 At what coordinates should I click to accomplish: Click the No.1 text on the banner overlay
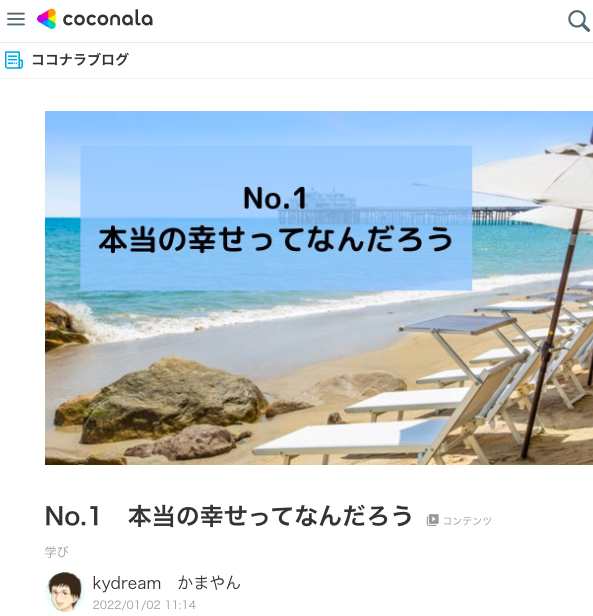point(275,198)
